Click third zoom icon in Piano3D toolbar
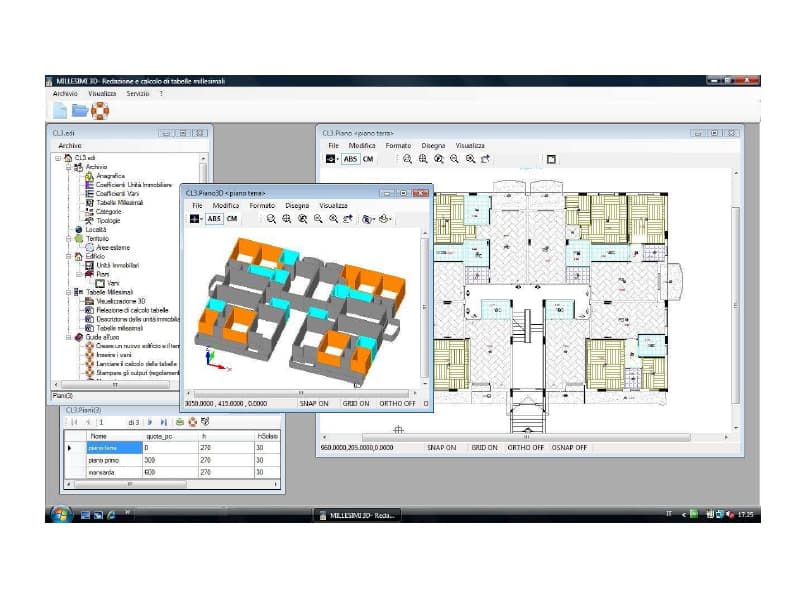The height and width of the screenshot is (600, 800). point(303,219)
